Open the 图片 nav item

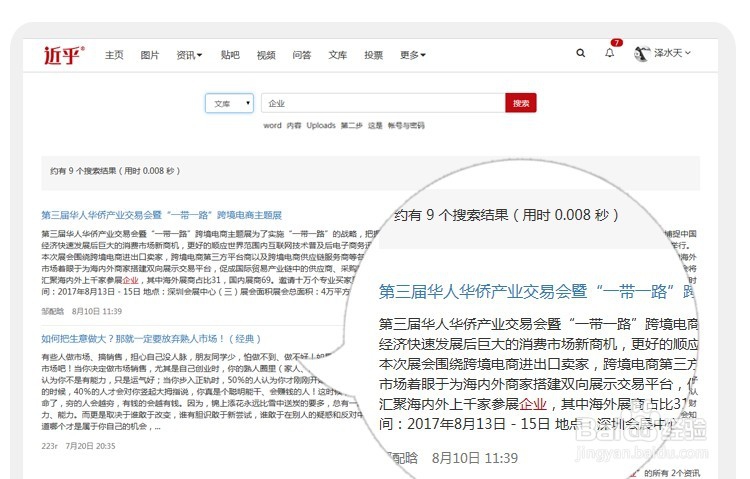150,55
